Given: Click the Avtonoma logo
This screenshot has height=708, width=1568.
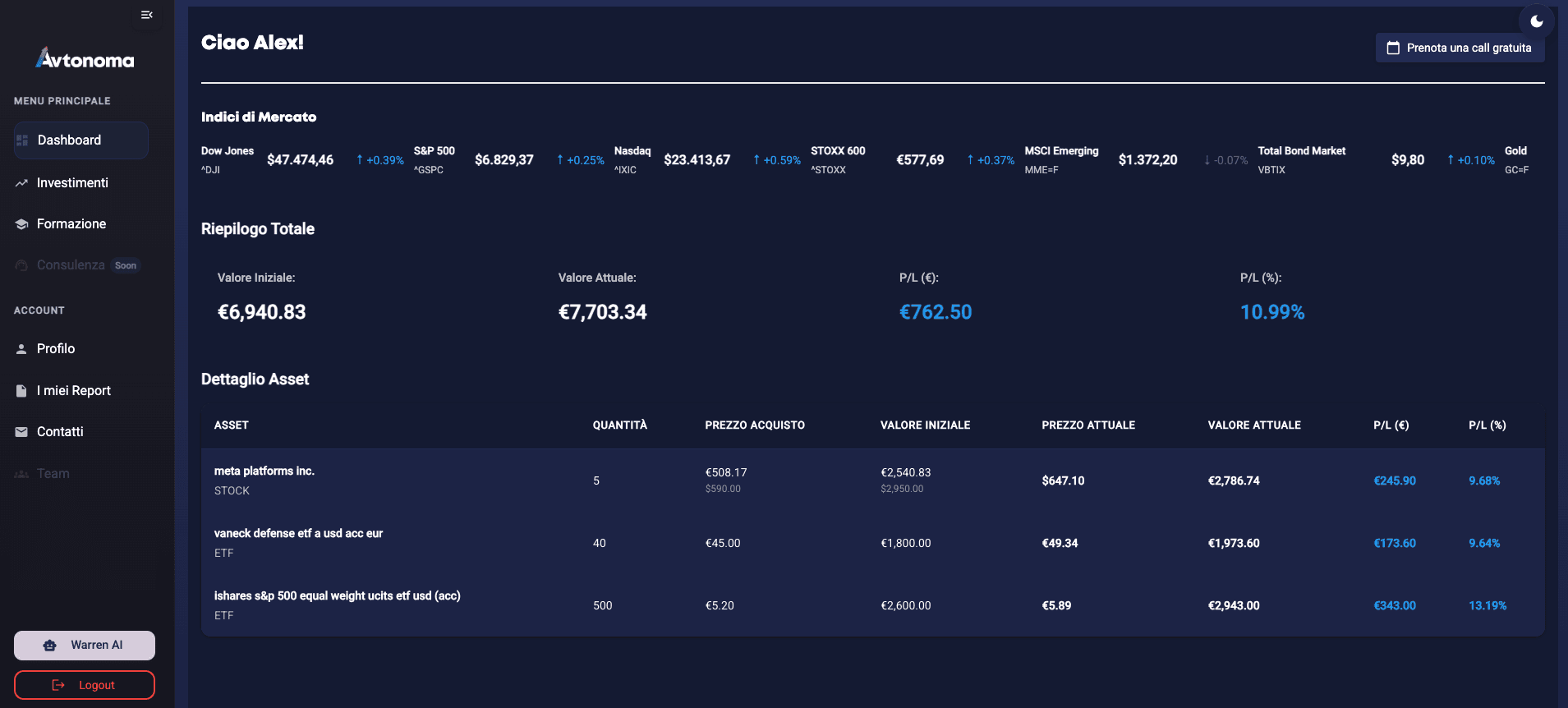Looking at the screenshot, I should click(x=85, y=57).
